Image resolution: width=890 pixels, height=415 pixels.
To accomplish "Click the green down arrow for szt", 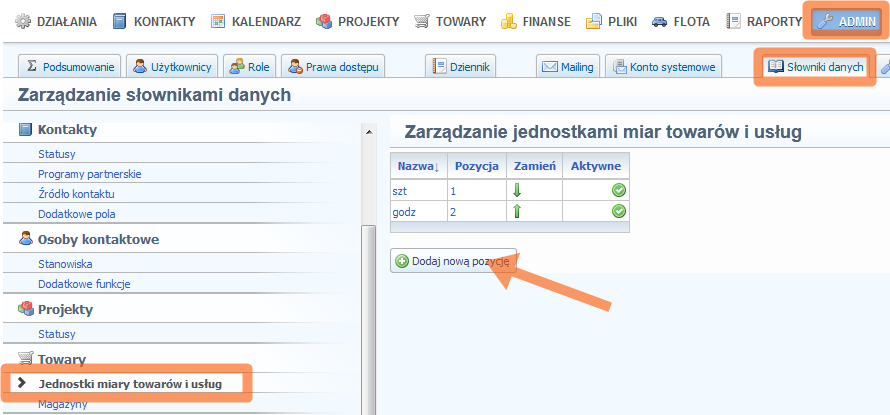I will point(517,190).
